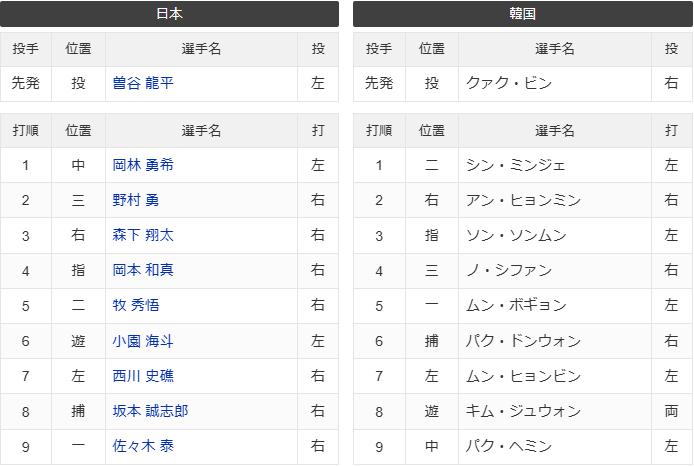Viewport: 694px width, 466px height.
Task: Select 森下 翔太 in Japan lineup
Action: (143, 235)
